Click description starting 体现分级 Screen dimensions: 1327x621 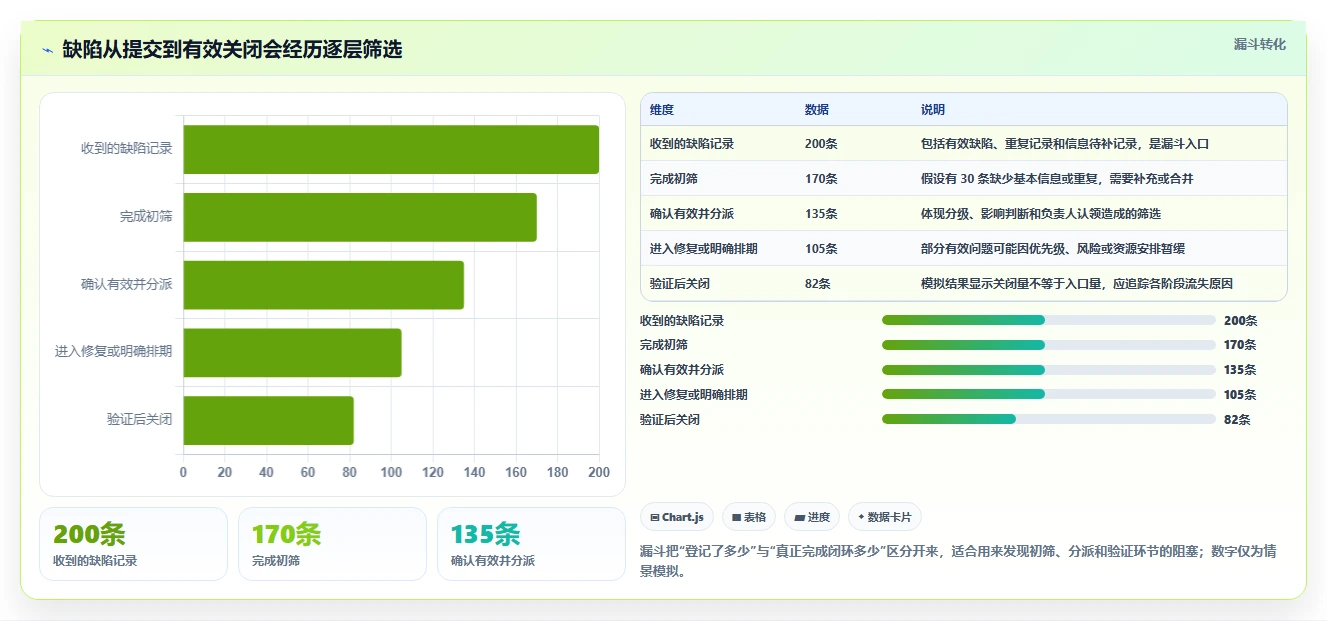(1041, 214)
